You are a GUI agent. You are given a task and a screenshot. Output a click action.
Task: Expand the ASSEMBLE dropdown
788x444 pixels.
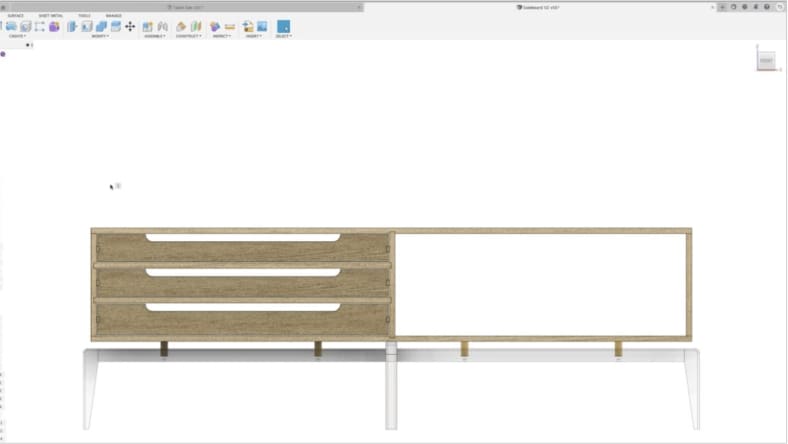[155, 36]
